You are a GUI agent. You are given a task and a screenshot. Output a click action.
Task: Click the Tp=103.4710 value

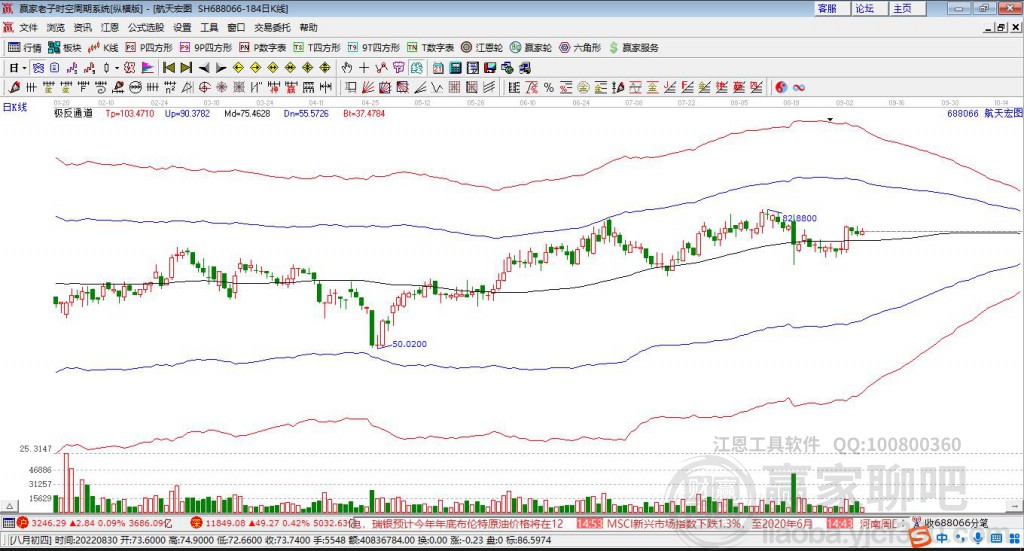(x=130, y=113)
